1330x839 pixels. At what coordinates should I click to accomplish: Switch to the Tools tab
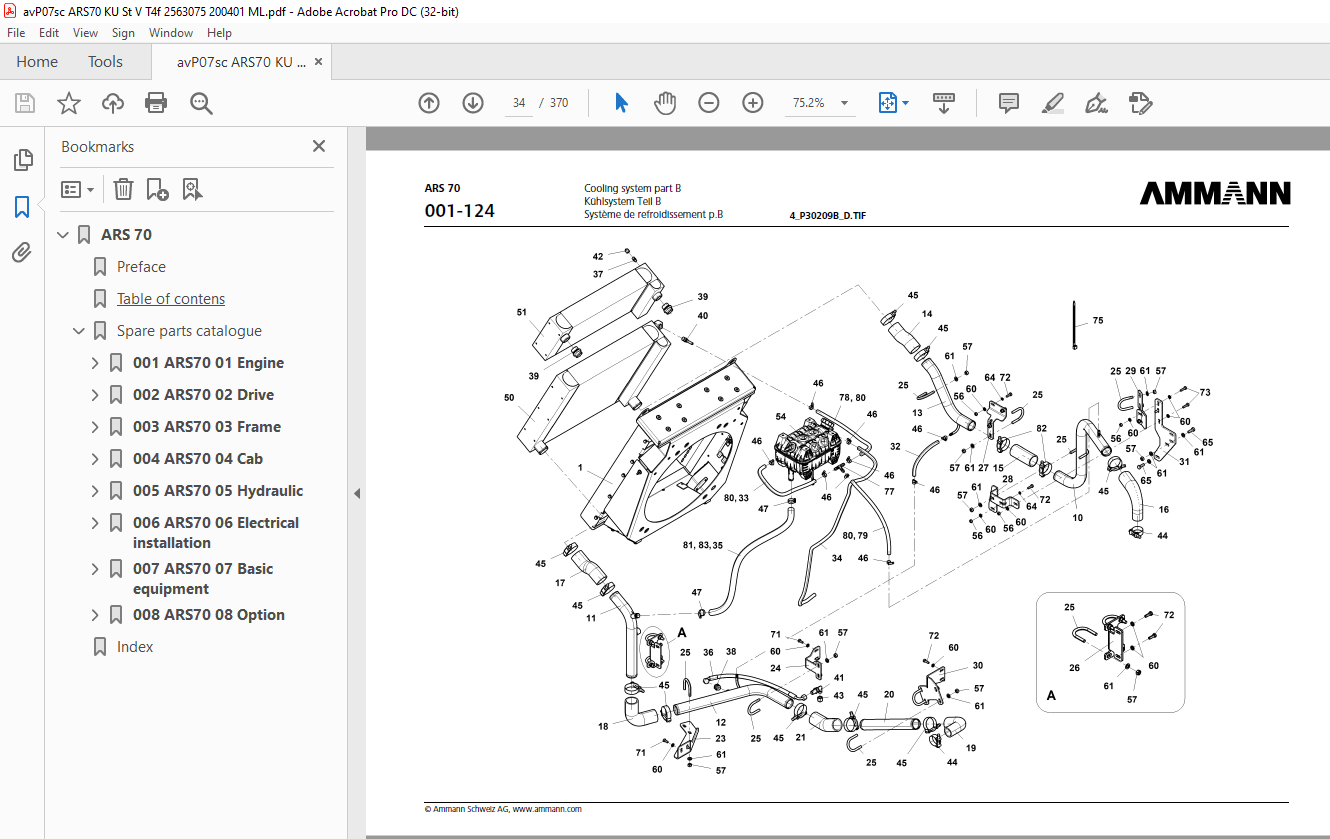click(x=105, y=62)
